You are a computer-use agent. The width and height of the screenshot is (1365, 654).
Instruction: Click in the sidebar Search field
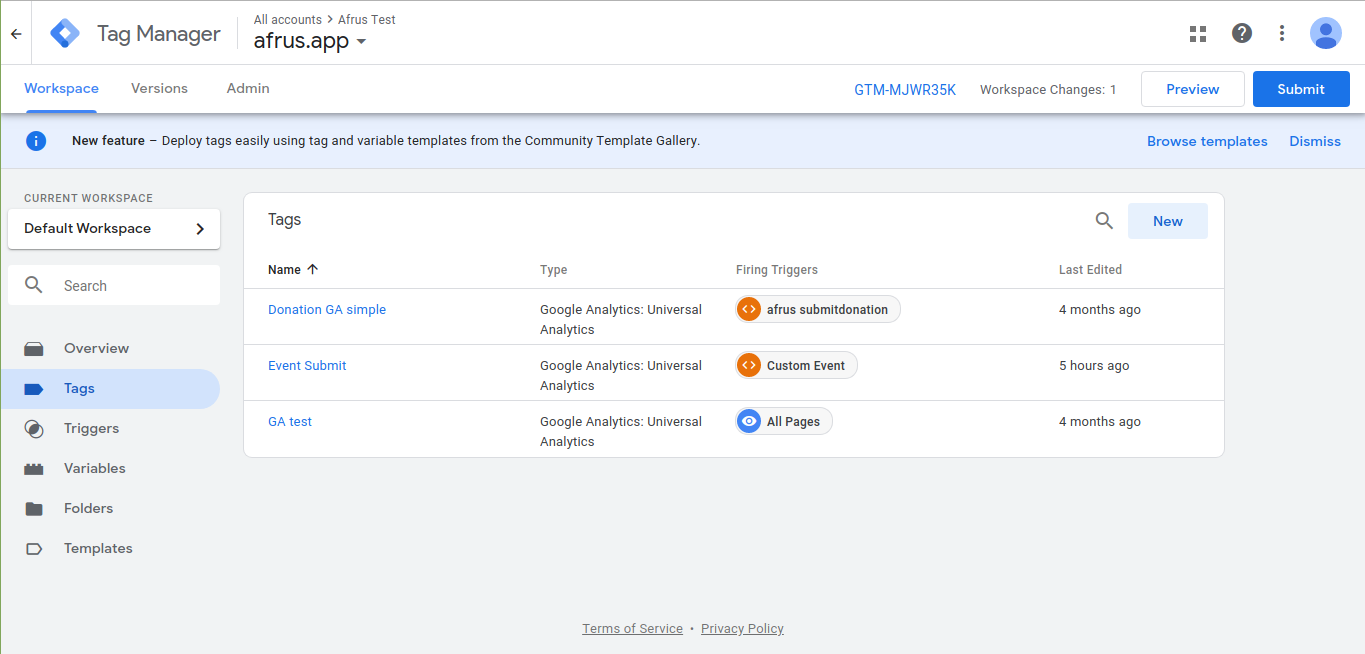click(114, 285)
